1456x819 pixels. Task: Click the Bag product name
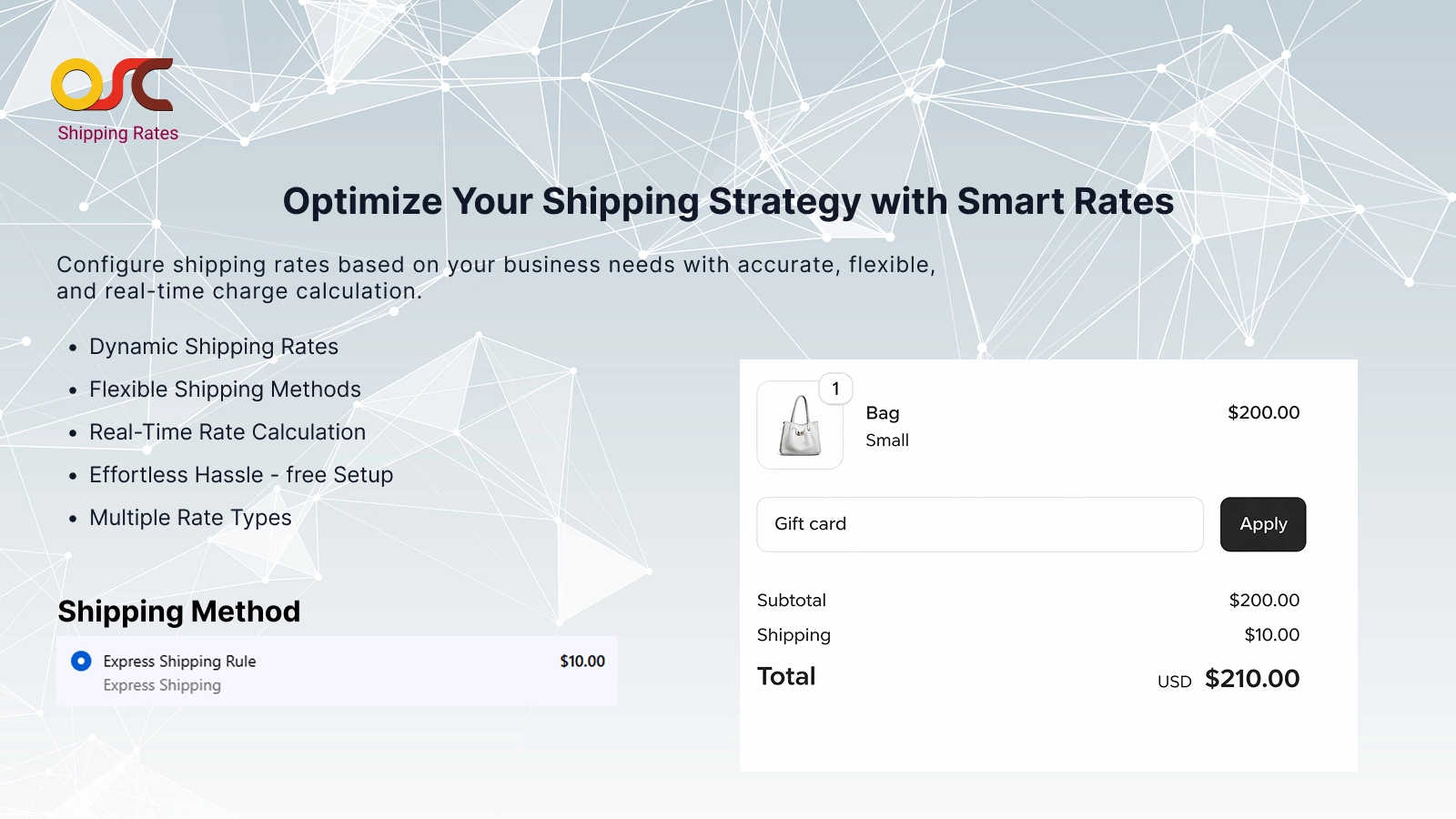(882, 413)
